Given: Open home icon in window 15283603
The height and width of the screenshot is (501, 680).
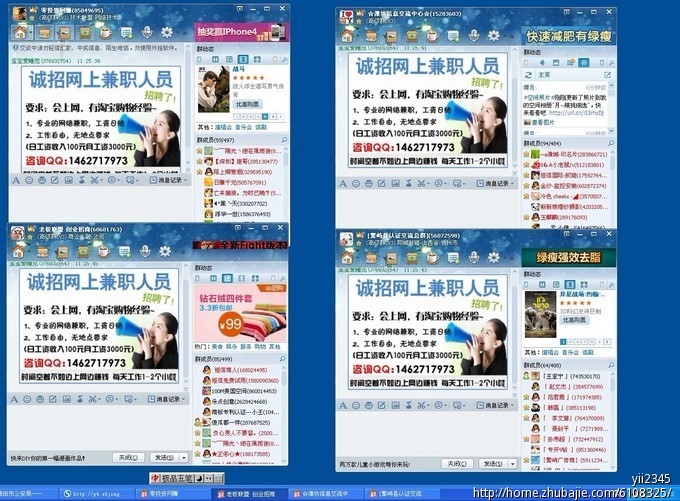Looking at the screenshot, I should 347,35.
